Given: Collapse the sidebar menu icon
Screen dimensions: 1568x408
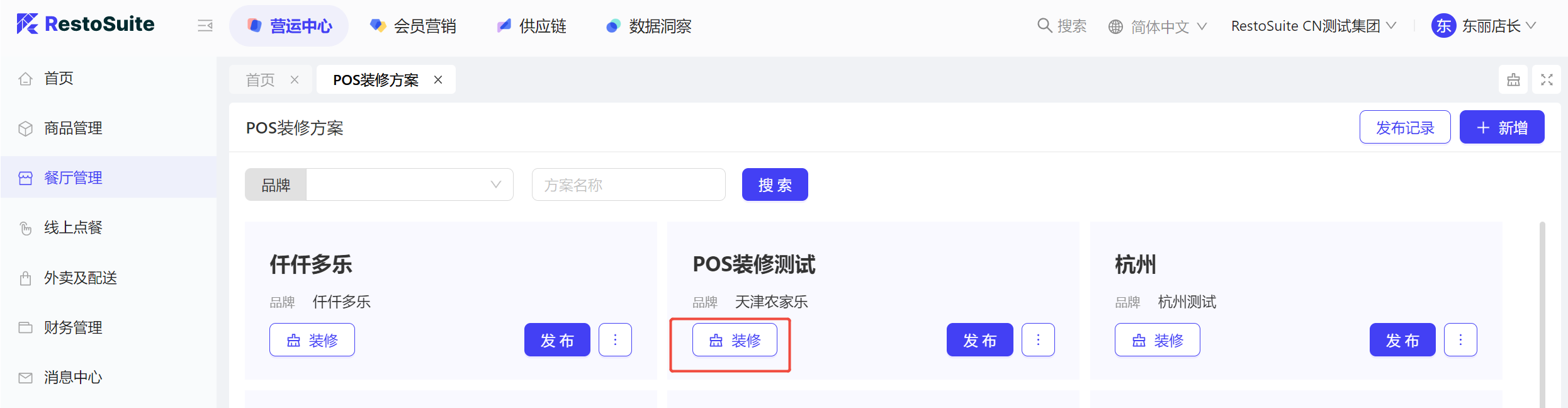Looking at the screenshot, I should tap(205, 26).
